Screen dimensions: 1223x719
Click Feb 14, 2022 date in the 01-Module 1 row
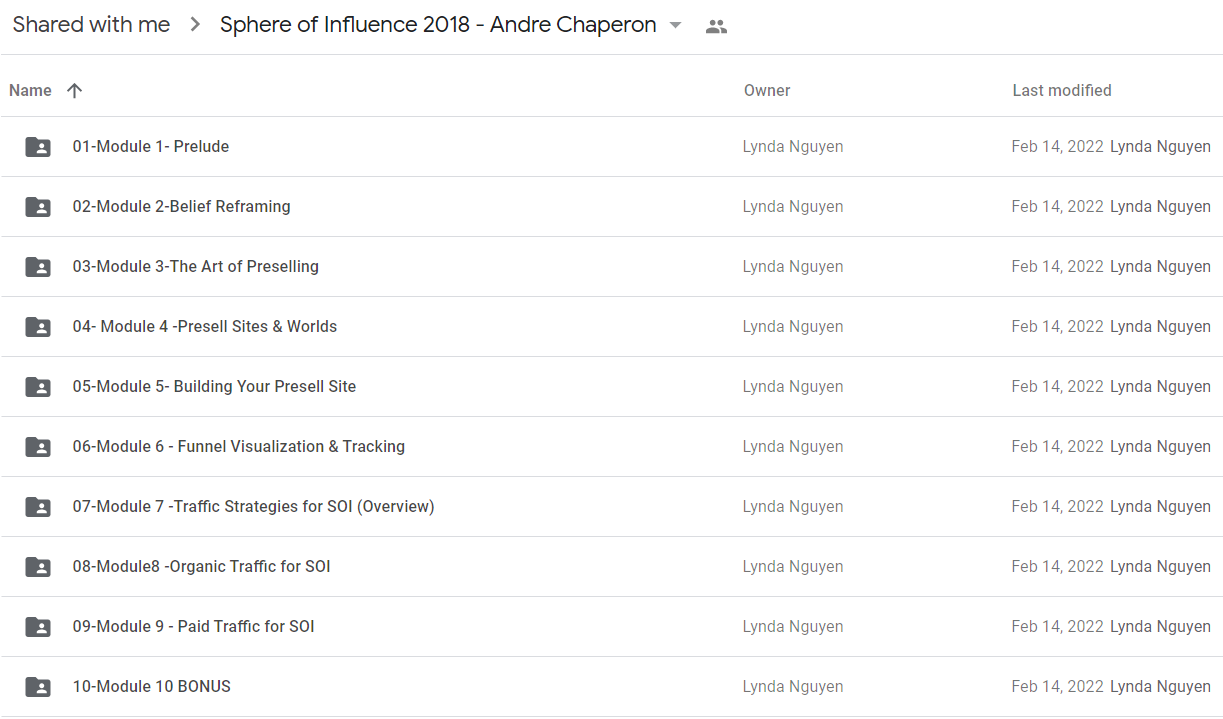coord(1058,146)
